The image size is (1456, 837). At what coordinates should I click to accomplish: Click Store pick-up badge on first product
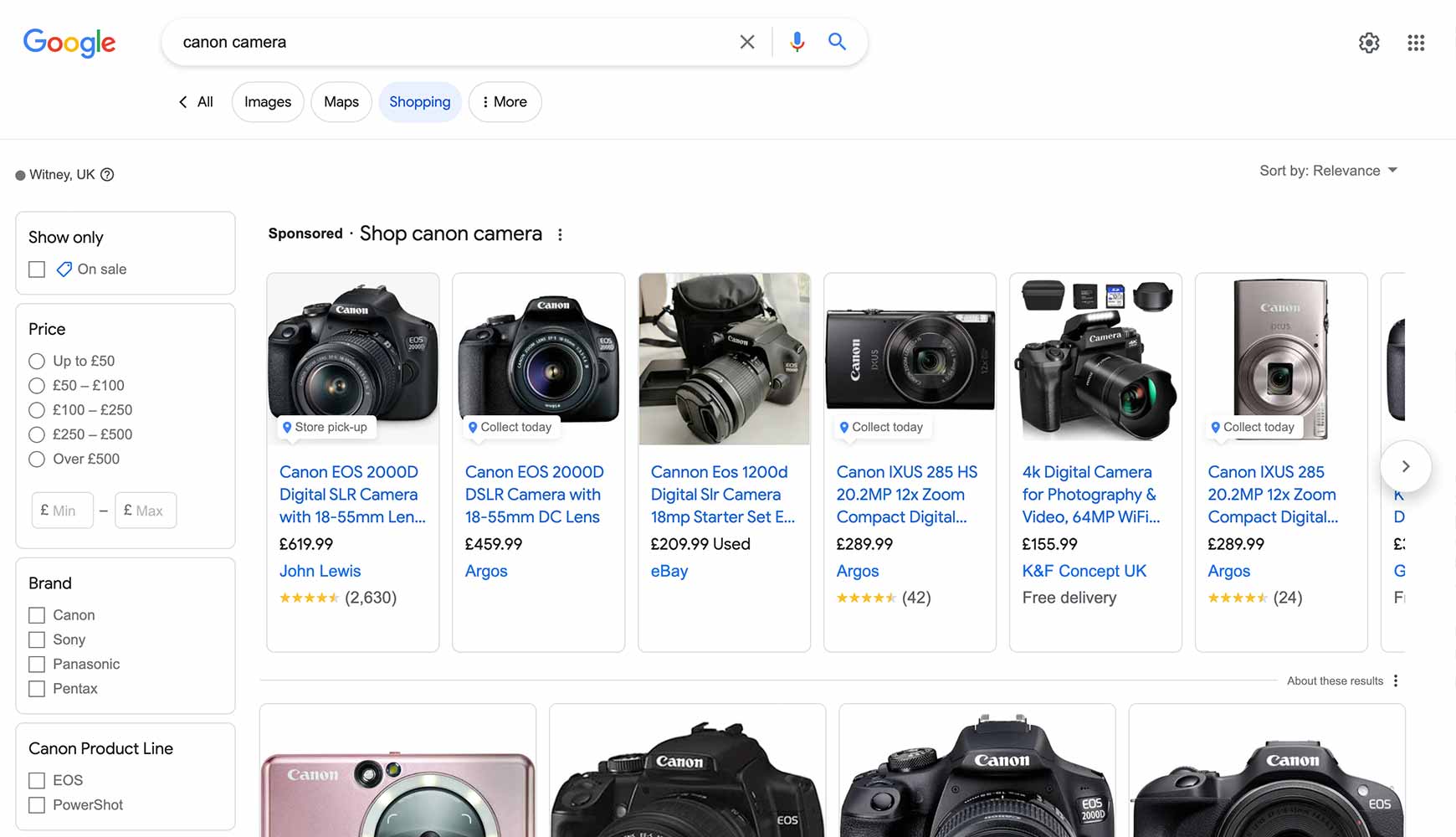[326, 427]
